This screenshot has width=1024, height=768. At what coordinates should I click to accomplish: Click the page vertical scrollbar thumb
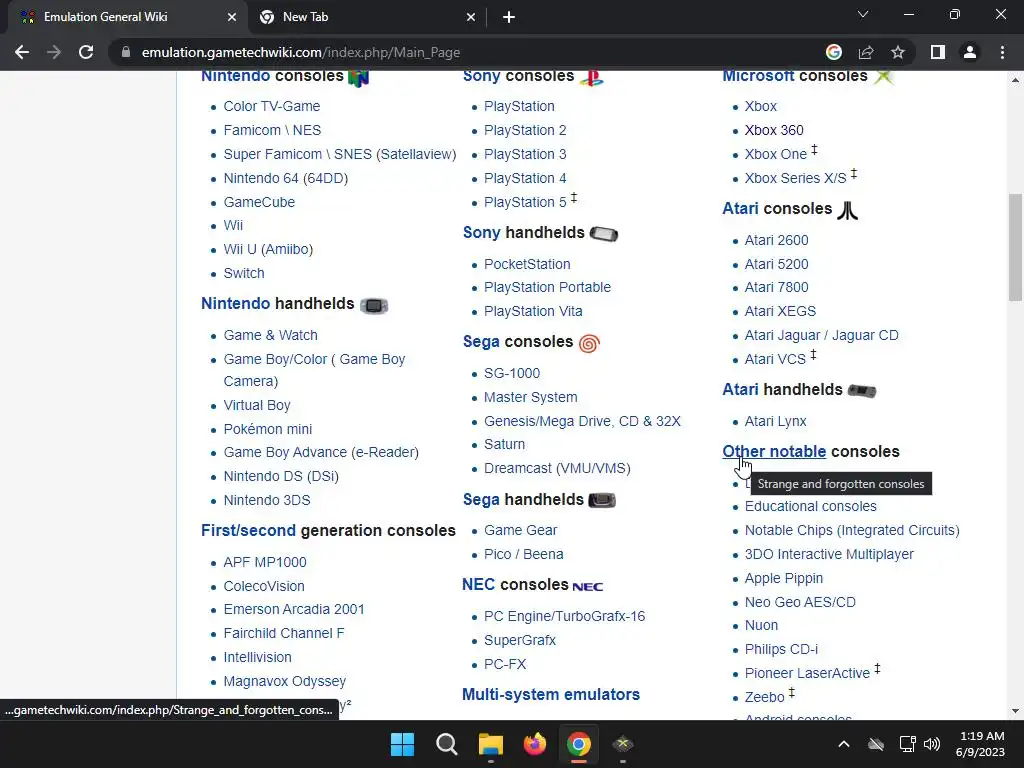[1015, 246]
